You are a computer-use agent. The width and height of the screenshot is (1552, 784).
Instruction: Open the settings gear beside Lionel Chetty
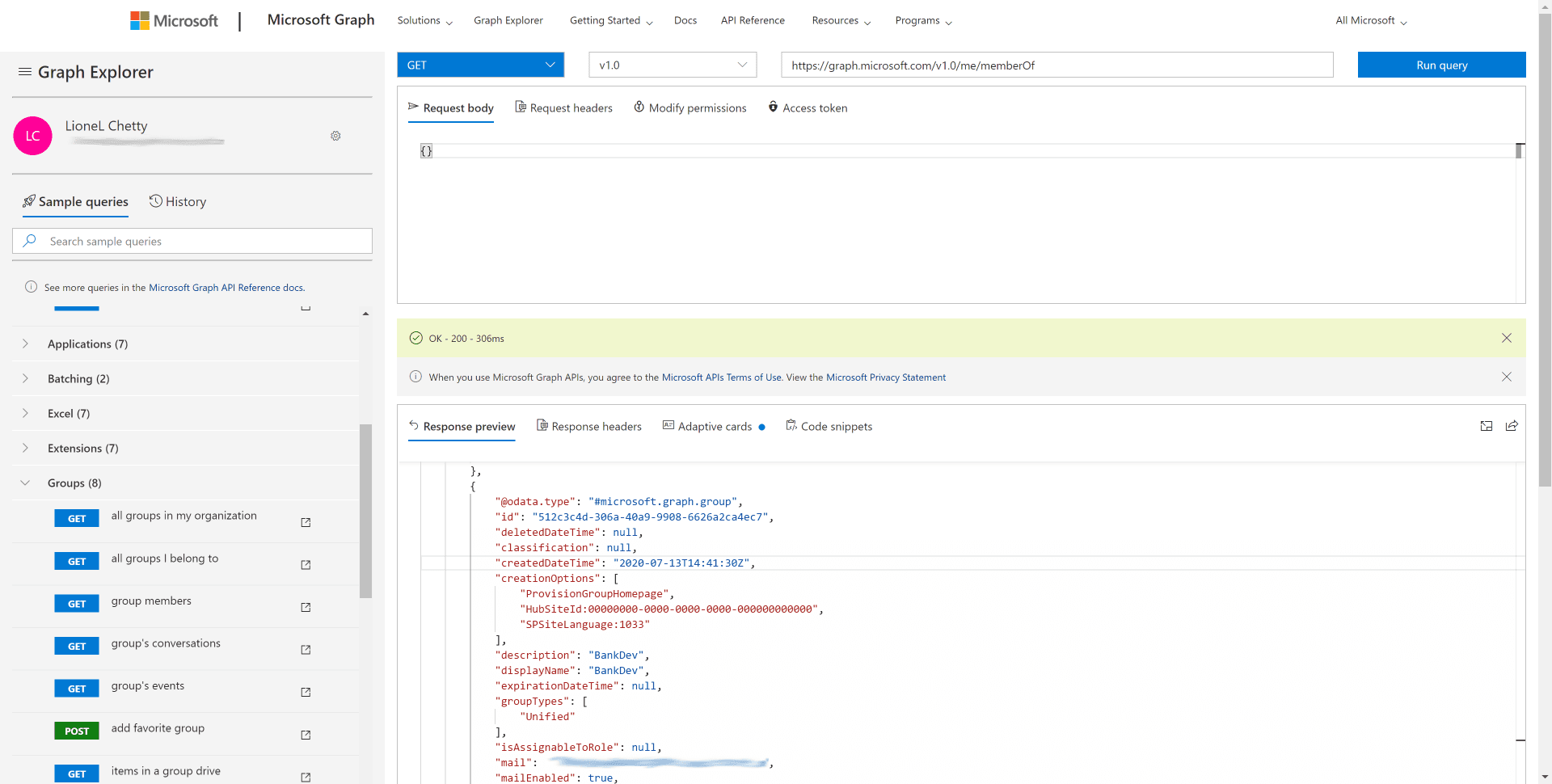[335, 136]
